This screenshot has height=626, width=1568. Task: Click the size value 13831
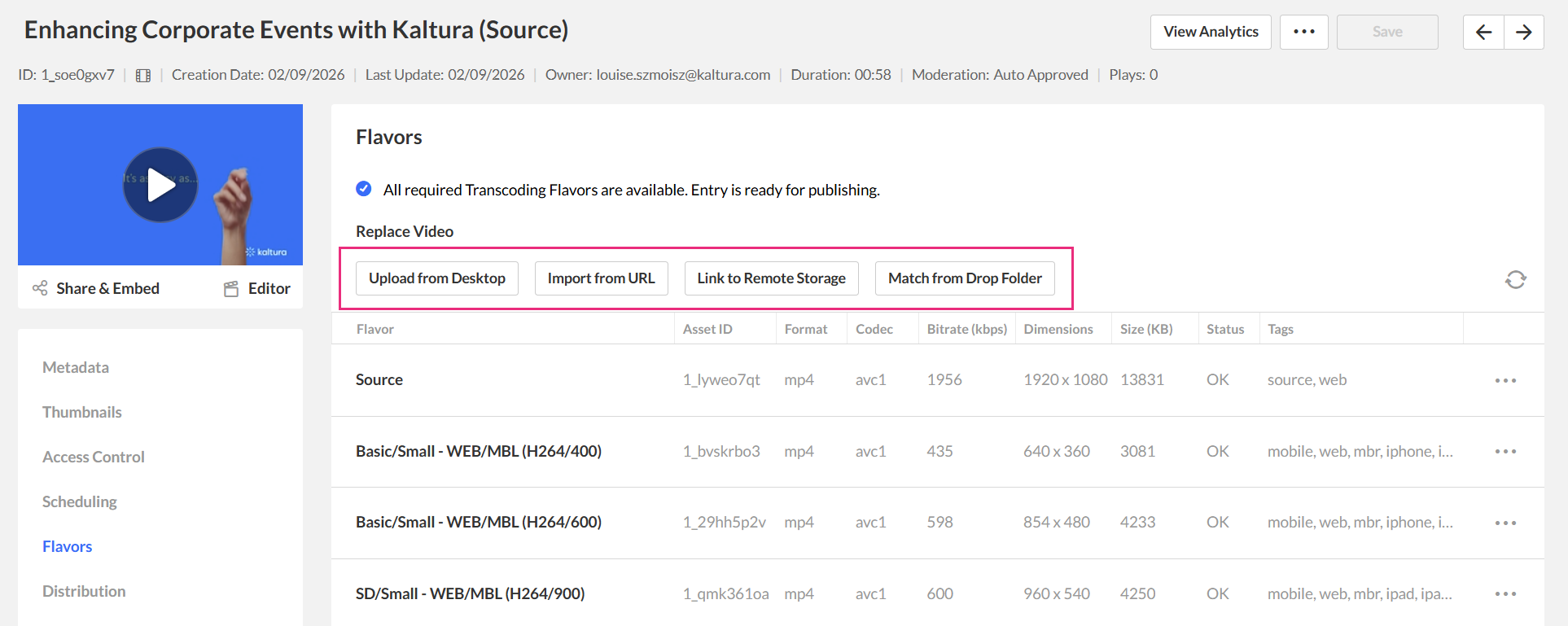tap(1142, 379)
